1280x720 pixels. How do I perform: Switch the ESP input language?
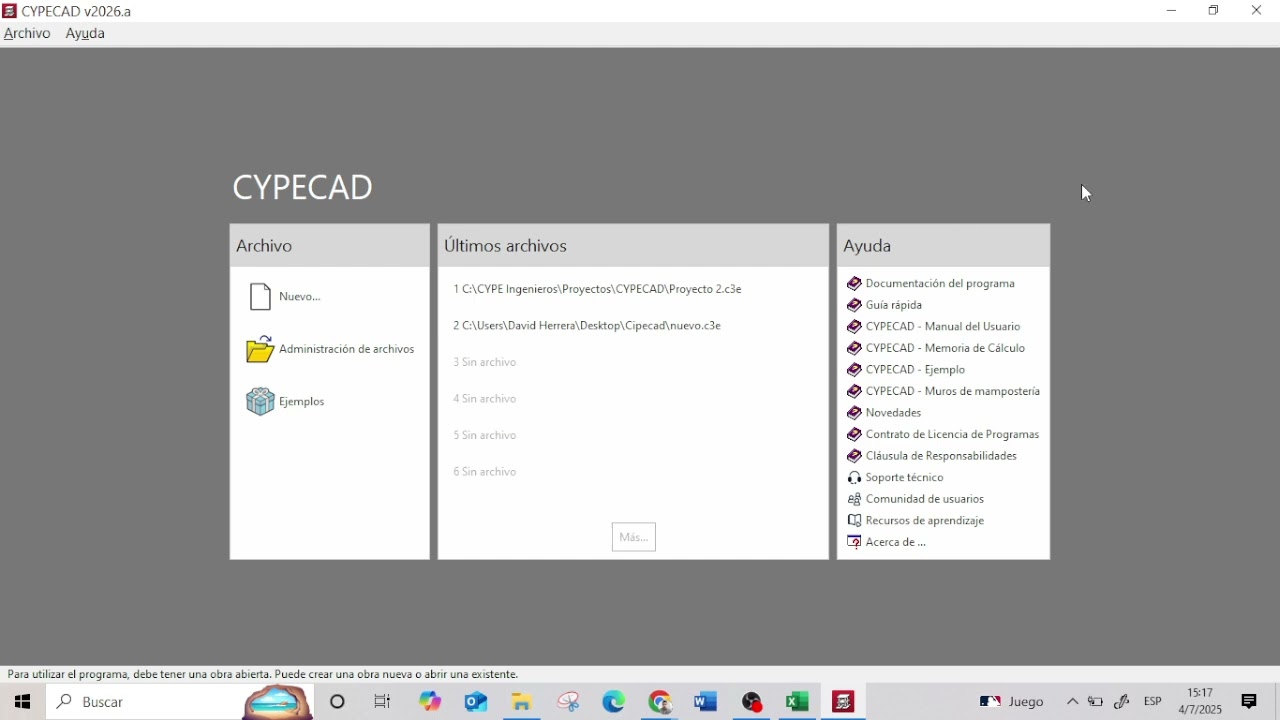(1155, 703)
